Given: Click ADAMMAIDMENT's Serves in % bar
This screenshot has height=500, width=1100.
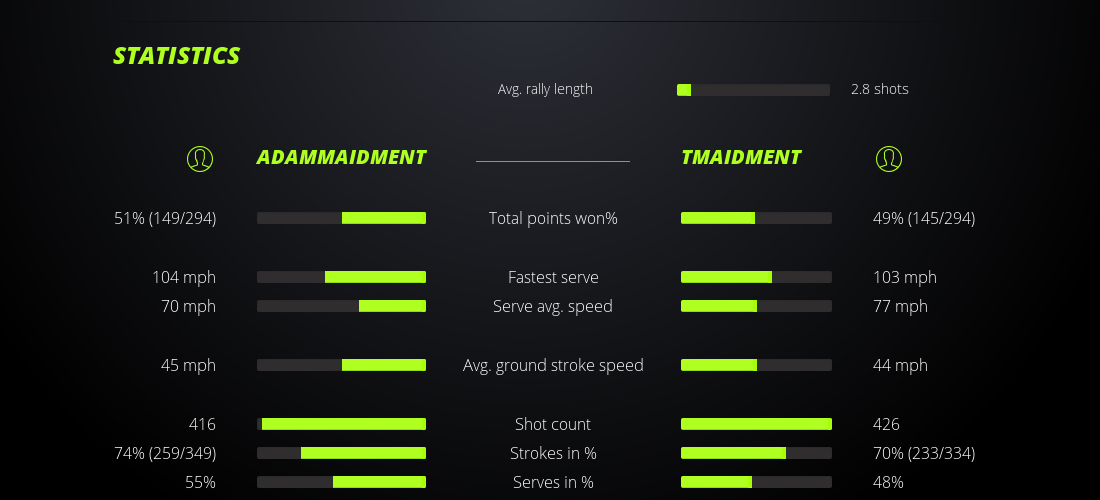Looking at the screenshot, I should point(341,482).
